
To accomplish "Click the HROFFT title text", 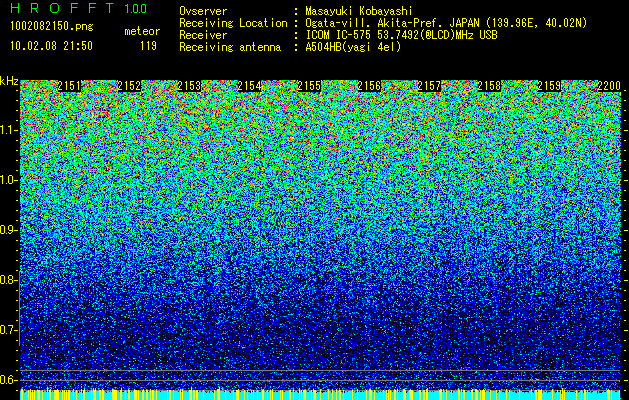I will (x=63, y=8).
